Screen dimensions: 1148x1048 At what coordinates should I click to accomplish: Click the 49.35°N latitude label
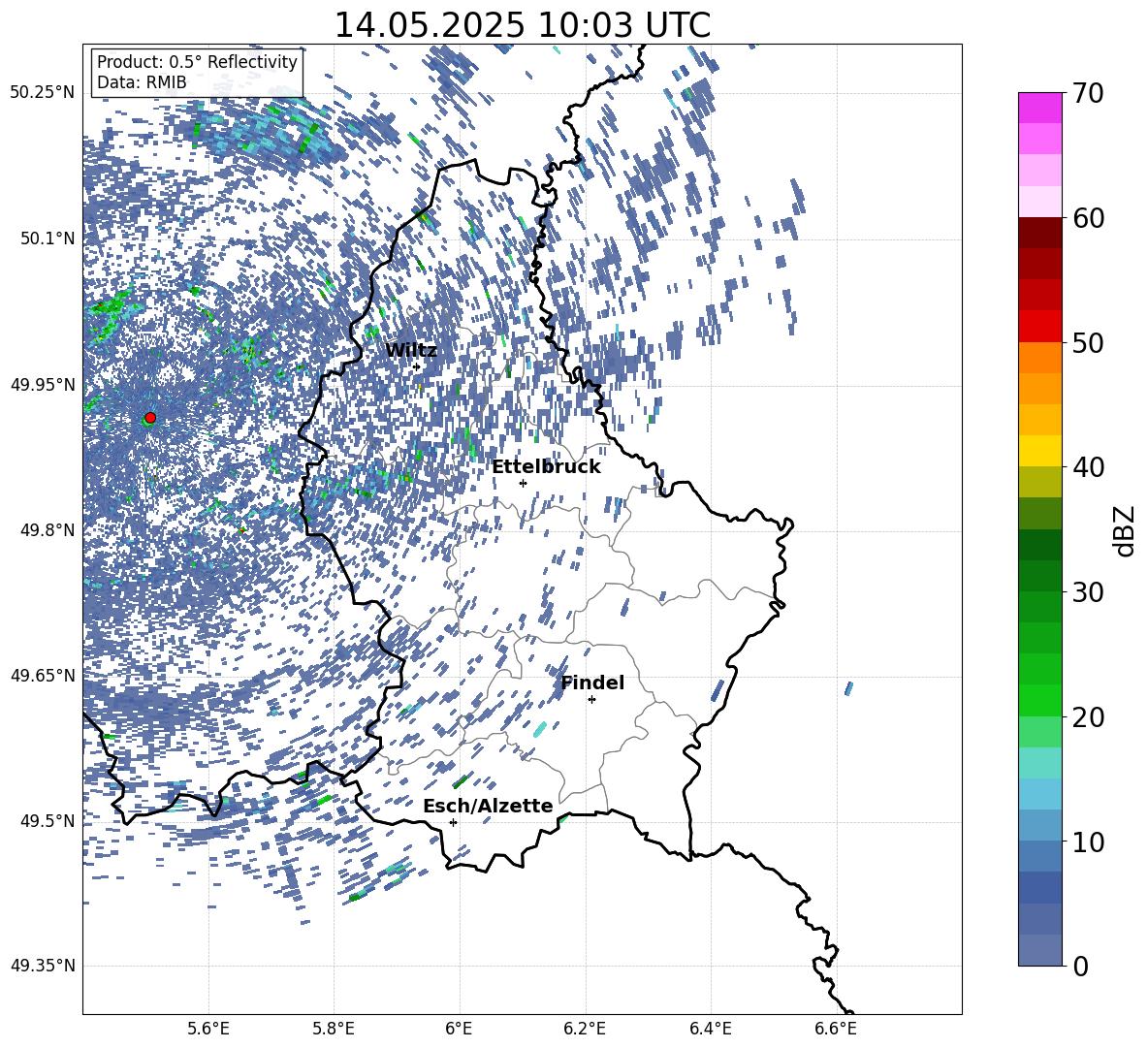coord(43,966)
